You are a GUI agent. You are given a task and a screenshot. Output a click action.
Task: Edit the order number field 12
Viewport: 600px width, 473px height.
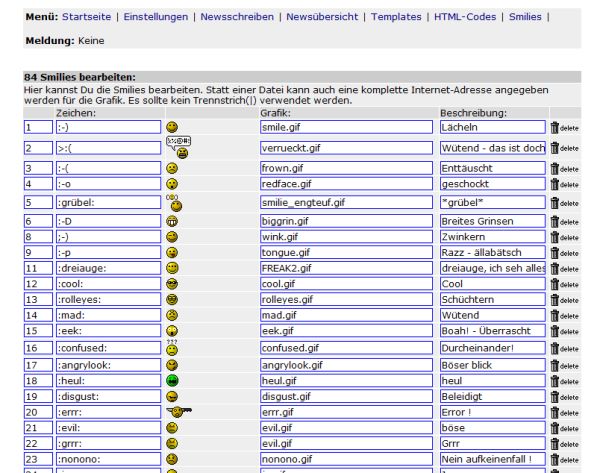click(38, 284)
